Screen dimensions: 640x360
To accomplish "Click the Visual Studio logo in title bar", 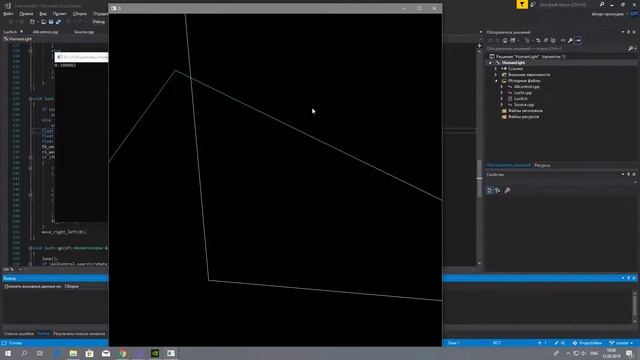I will click(7, 5).
